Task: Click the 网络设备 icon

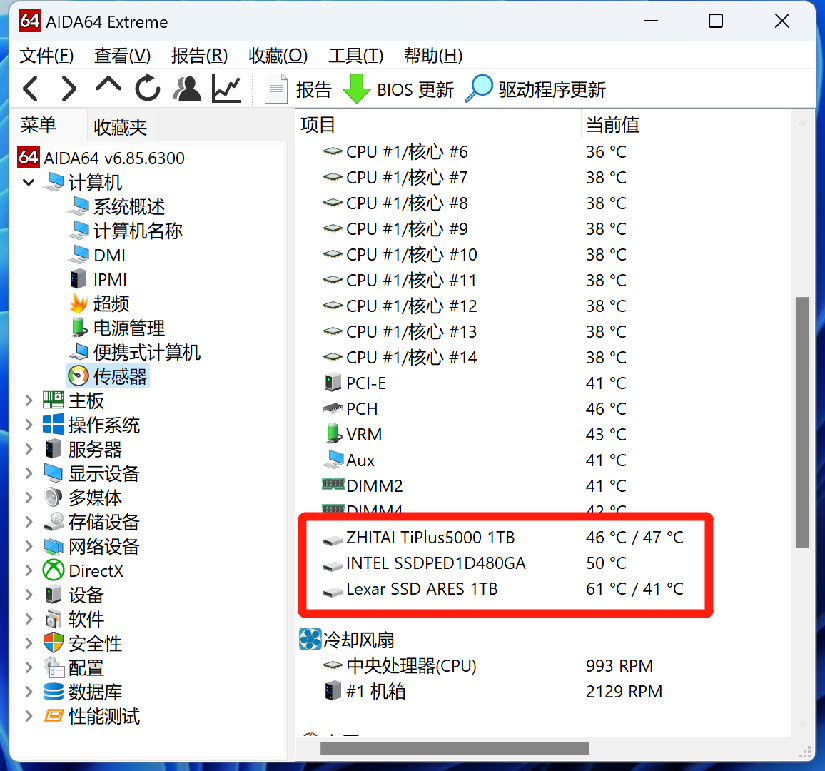Action: (x=53, y=546)
